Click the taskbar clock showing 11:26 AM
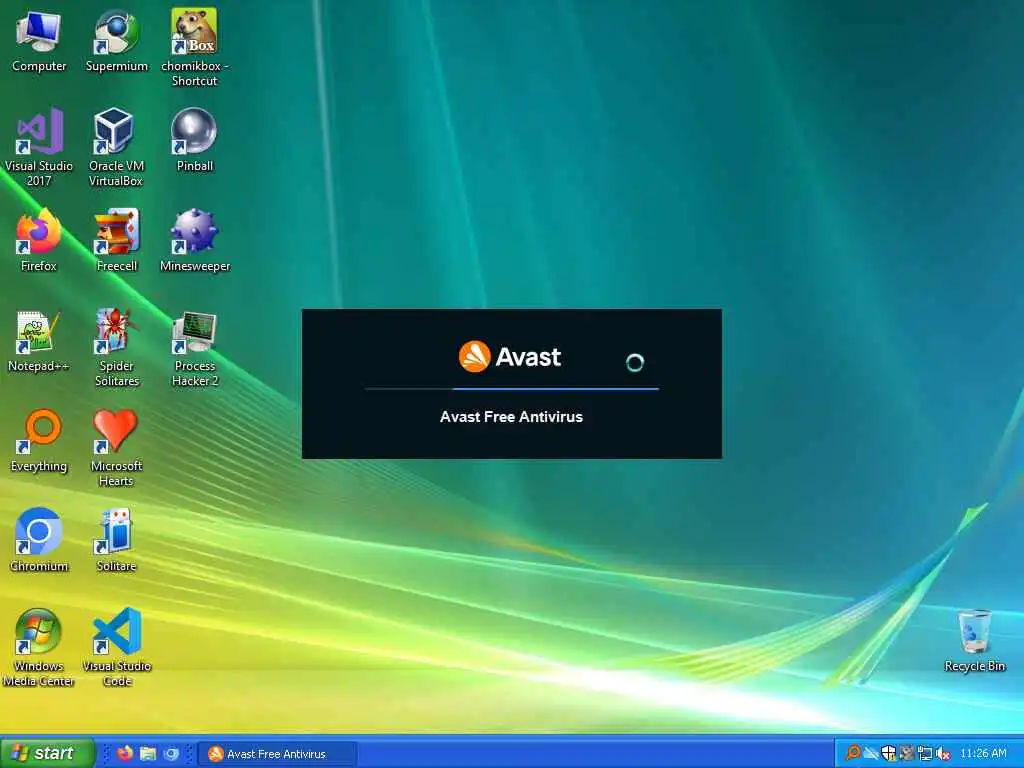The image size is (1024, 768). coord(984,753)
